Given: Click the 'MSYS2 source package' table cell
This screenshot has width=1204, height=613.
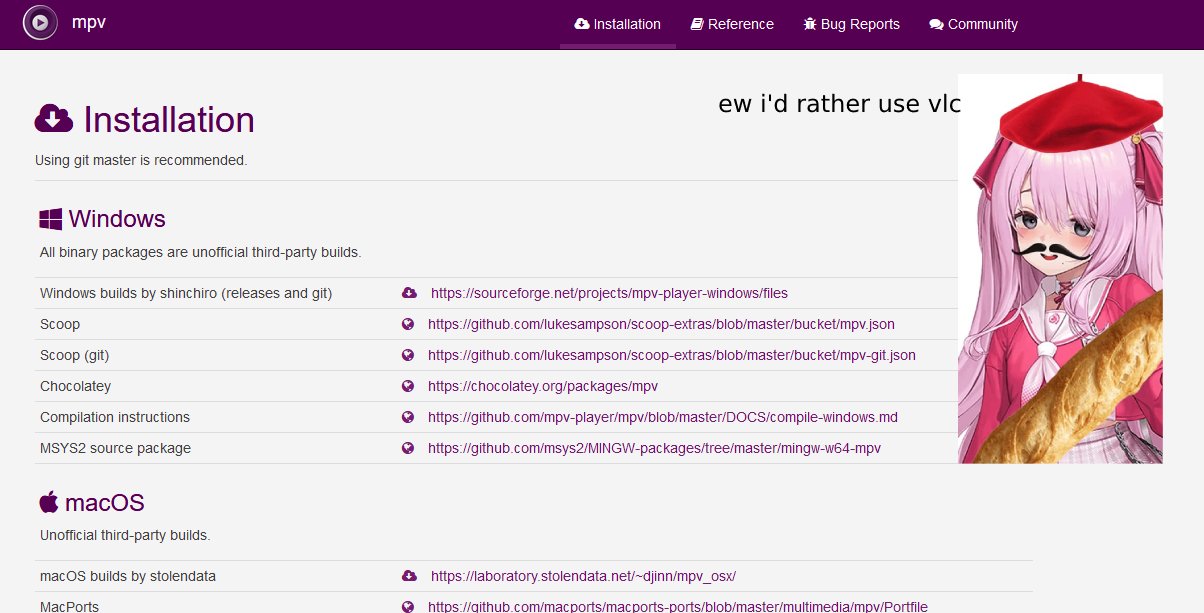Looking at the screenshot, I should [116, 448].
